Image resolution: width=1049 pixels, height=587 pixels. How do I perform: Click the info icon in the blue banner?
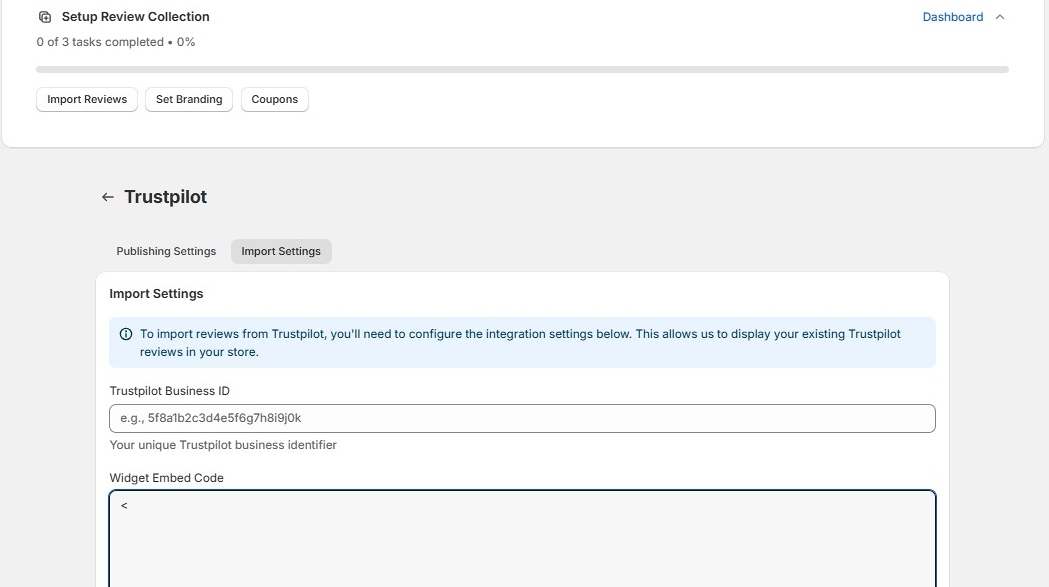coord(126,334)
